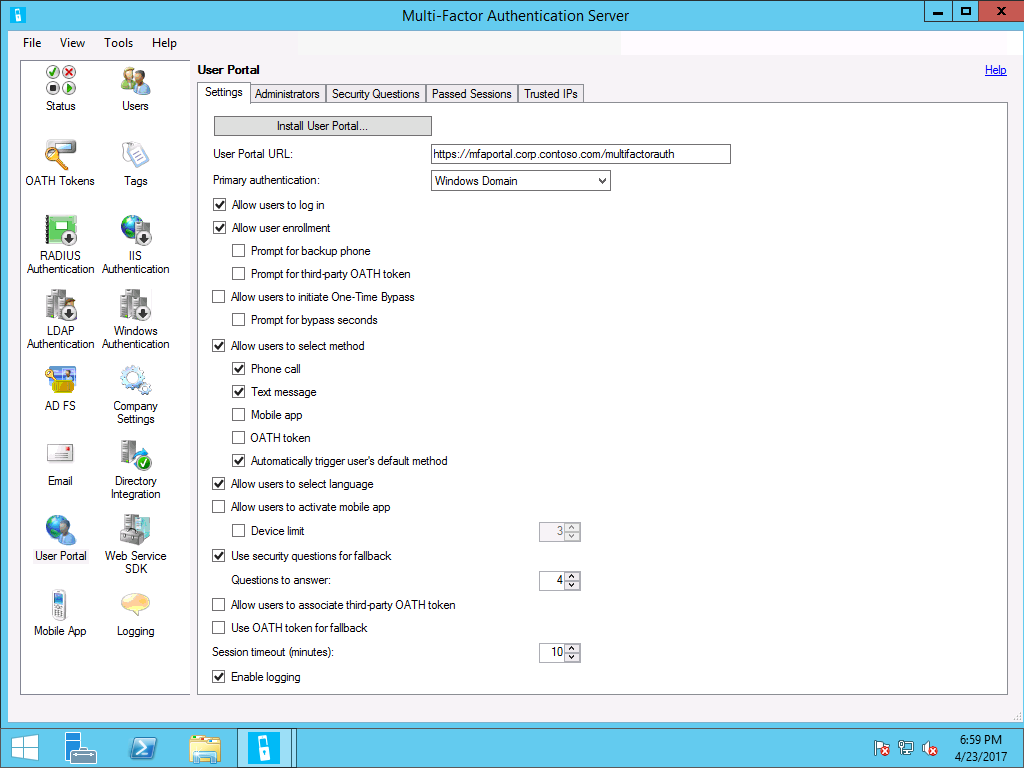Go to Directory Integration section

click(x=135, y=470)
